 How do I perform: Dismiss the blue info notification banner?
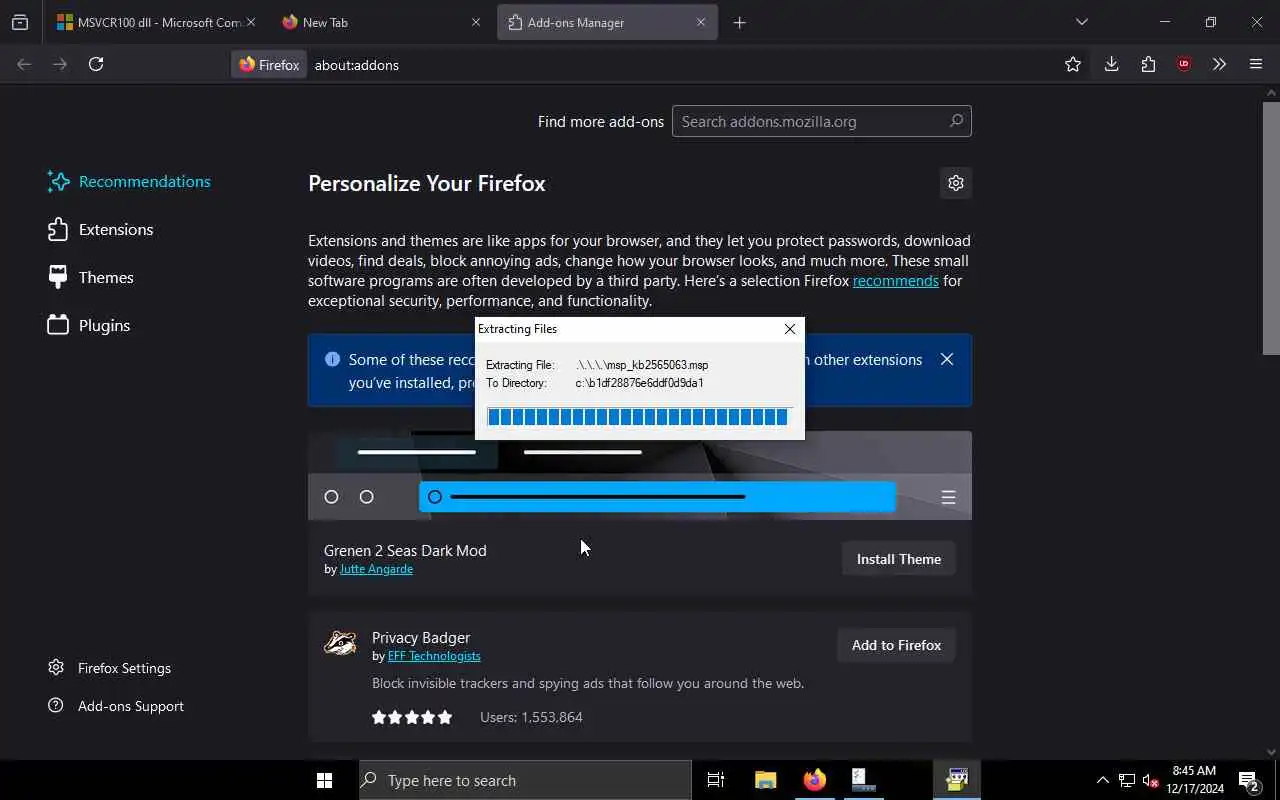pyautogui.click(x=947, y=359)
